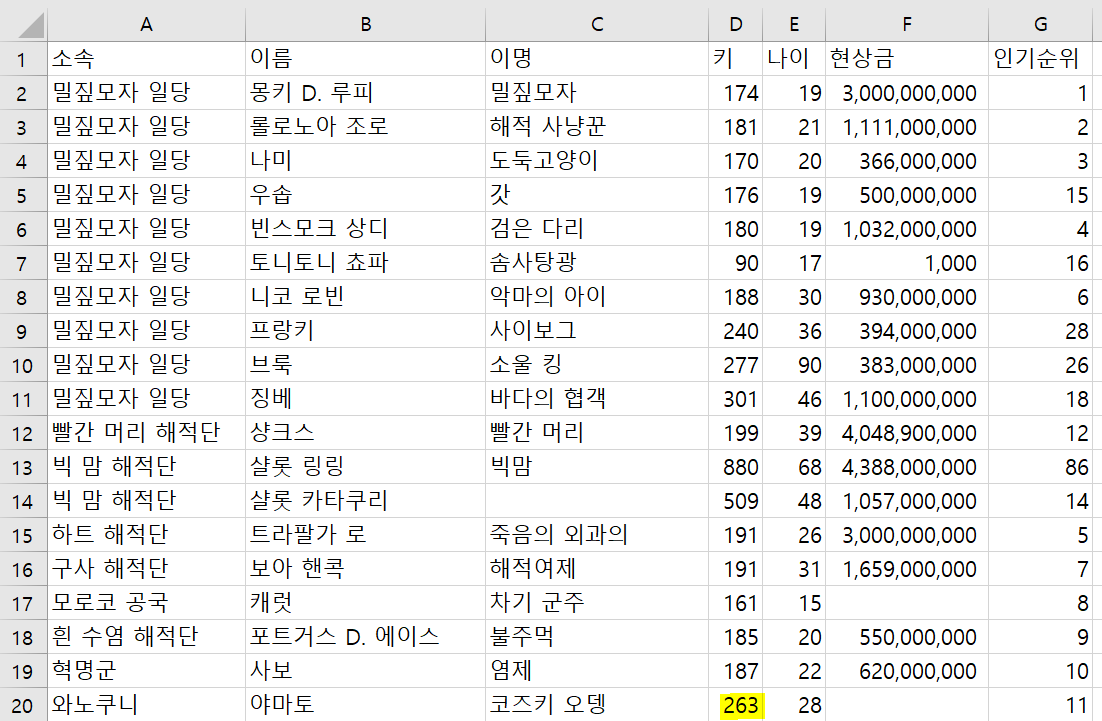Select row 1 header
Image resolution: width=1102 pixels, height=721 pixels.
[22, 59]
